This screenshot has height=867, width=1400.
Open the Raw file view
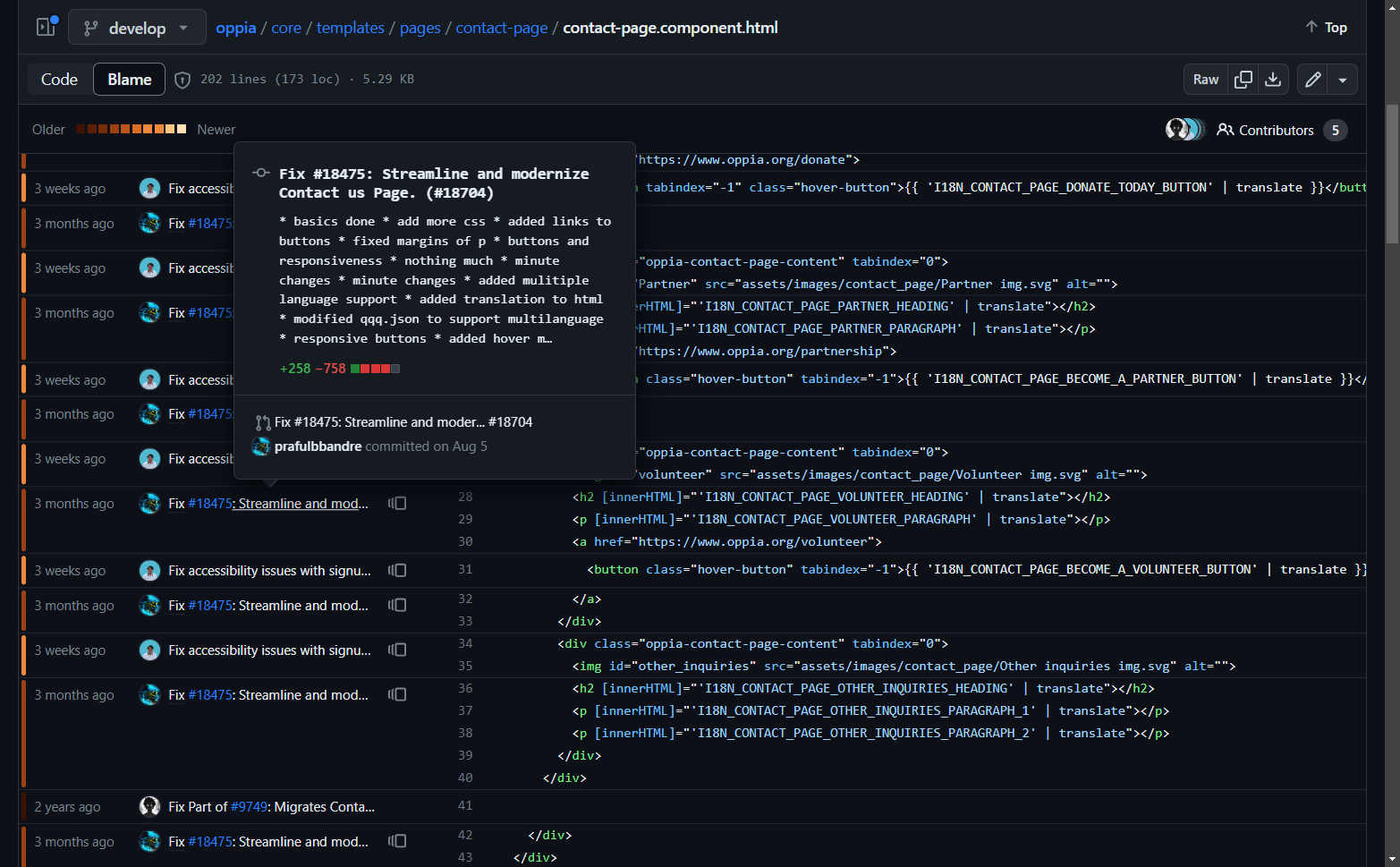(1206, 80)
